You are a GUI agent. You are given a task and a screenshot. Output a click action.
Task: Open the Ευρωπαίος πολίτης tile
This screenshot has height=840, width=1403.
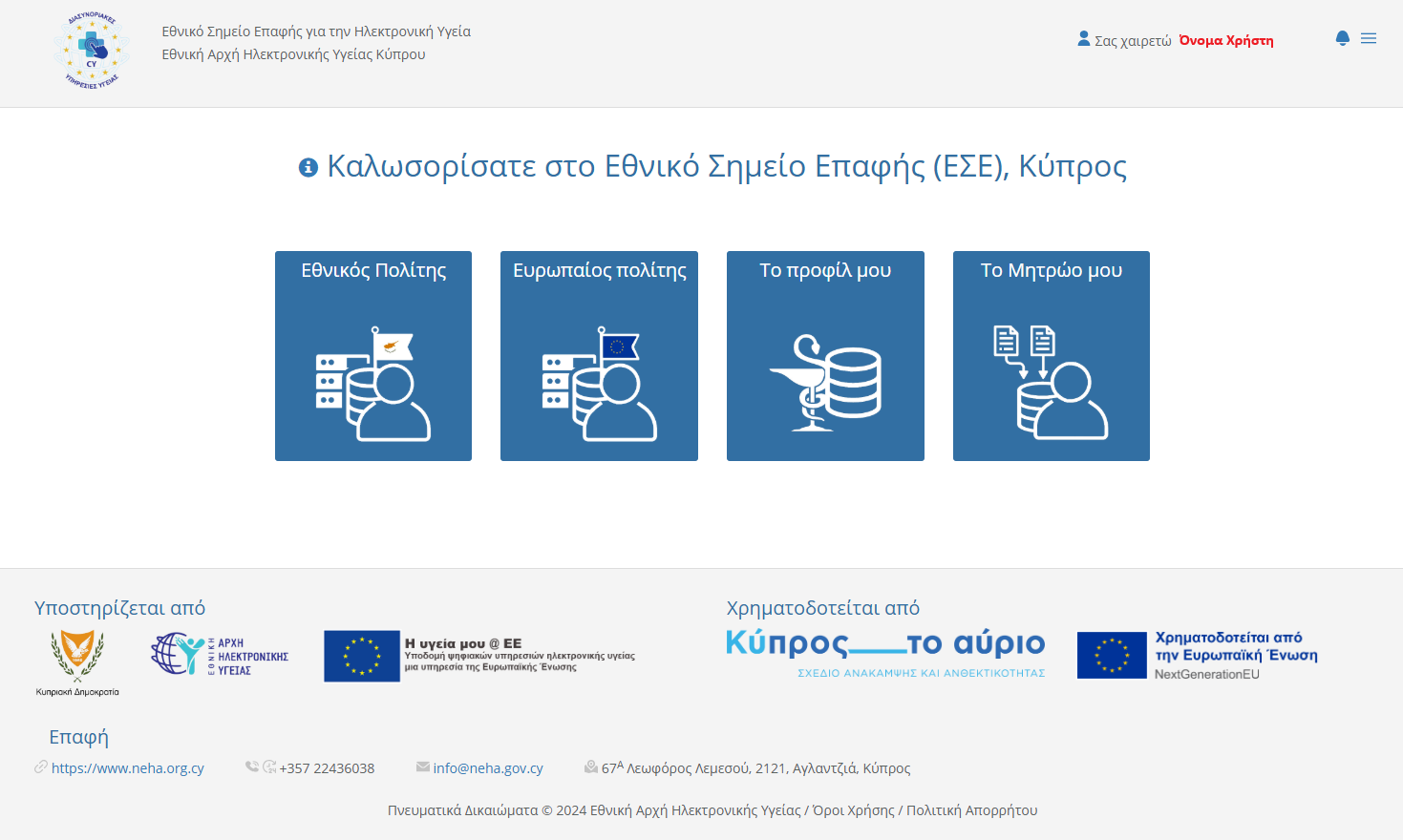point(599,356)
